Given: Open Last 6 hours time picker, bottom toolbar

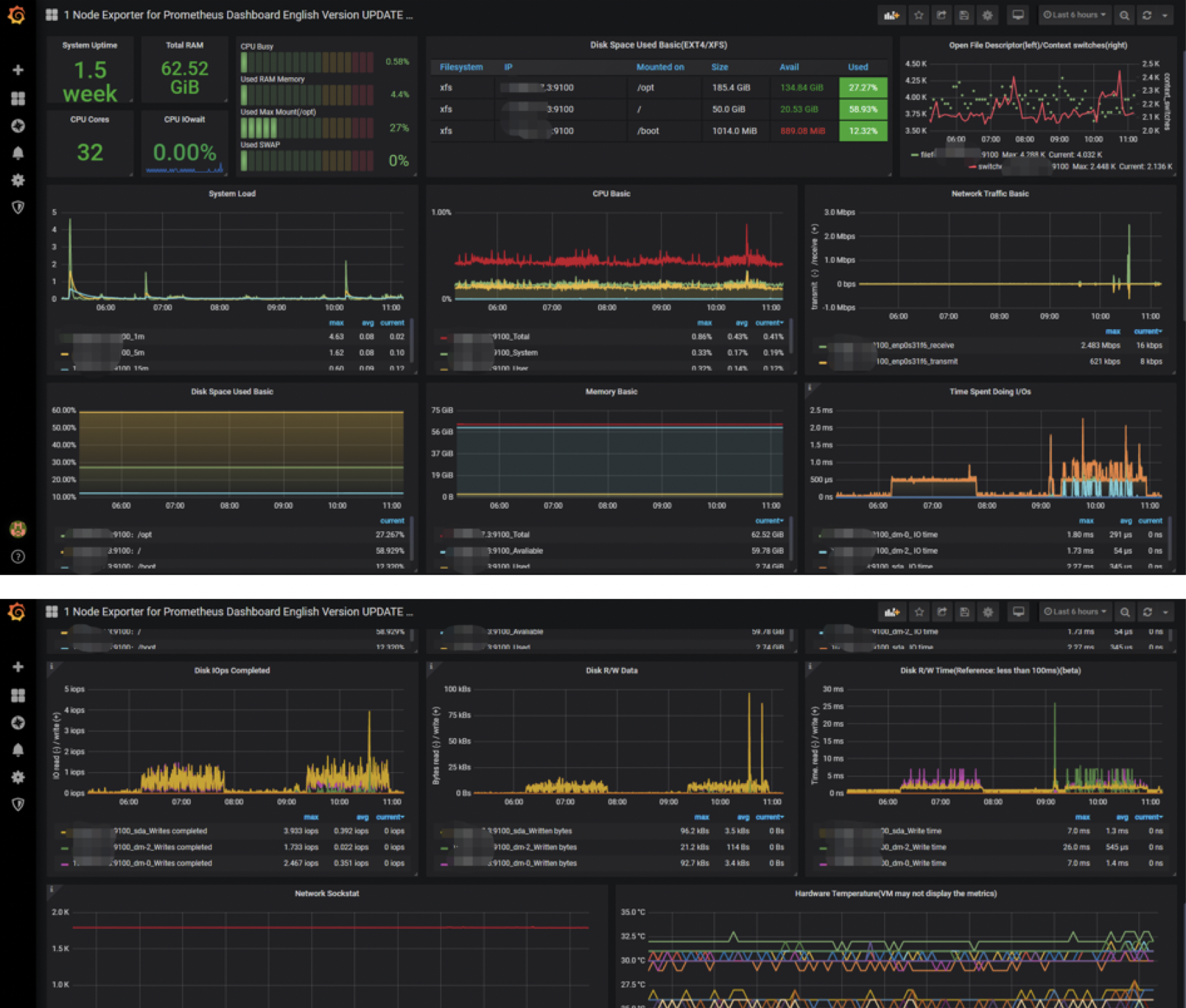Looking at the screenshot, I should point(1074,612).
